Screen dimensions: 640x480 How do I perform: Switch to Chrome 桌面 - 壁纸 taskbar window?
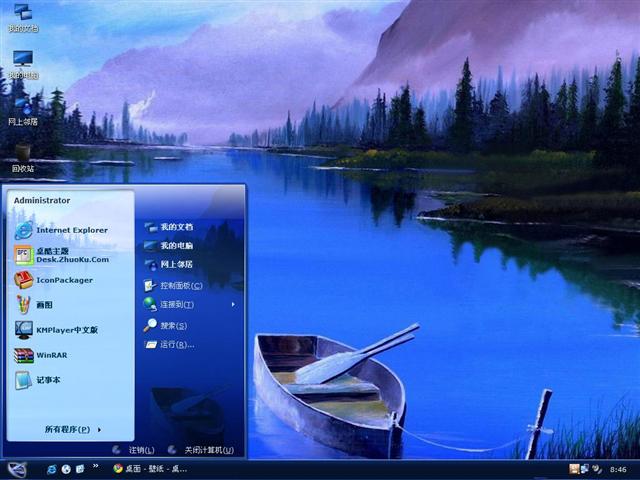150,469
